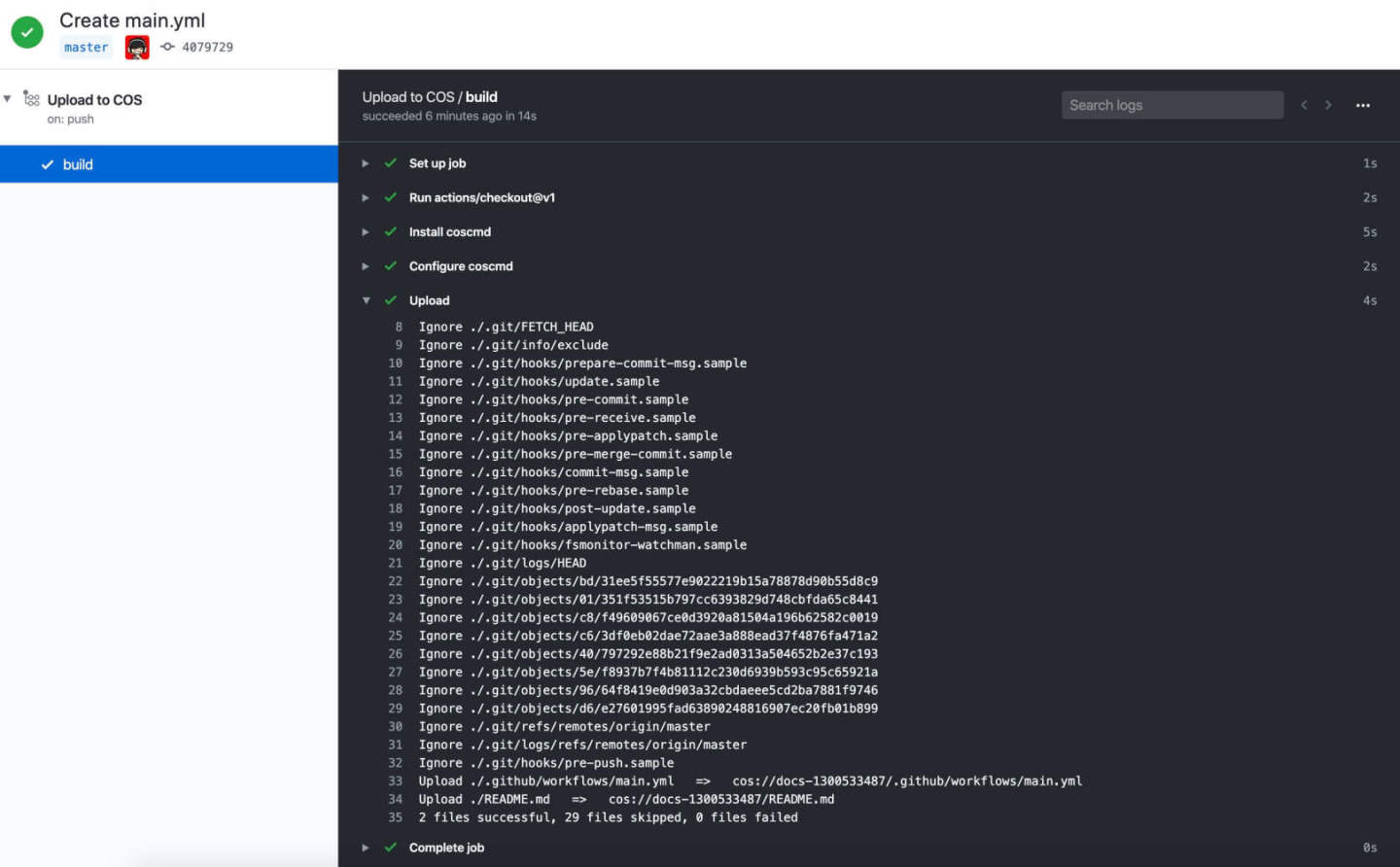Expand the Configure coscmd step
The image size is (1400, 867).
point(367,265)
